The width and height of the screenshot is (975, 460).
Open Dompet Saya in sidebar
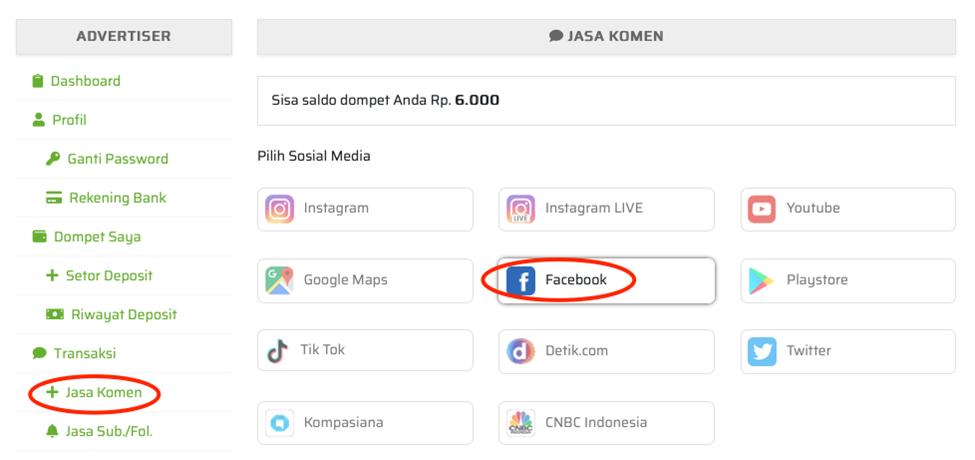[x=86, y=237]
